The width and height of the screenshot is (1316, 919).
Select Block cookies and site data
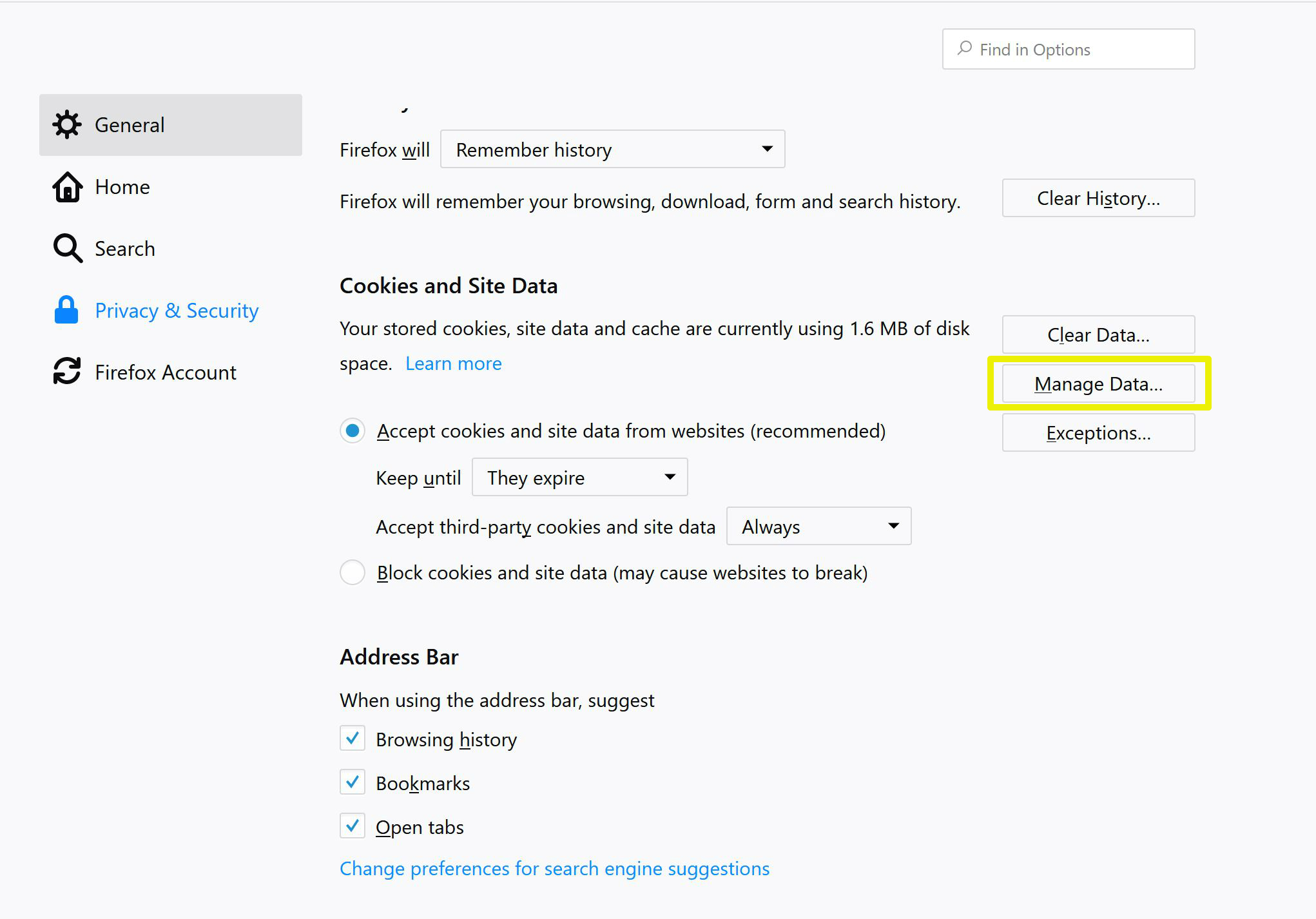353,572
